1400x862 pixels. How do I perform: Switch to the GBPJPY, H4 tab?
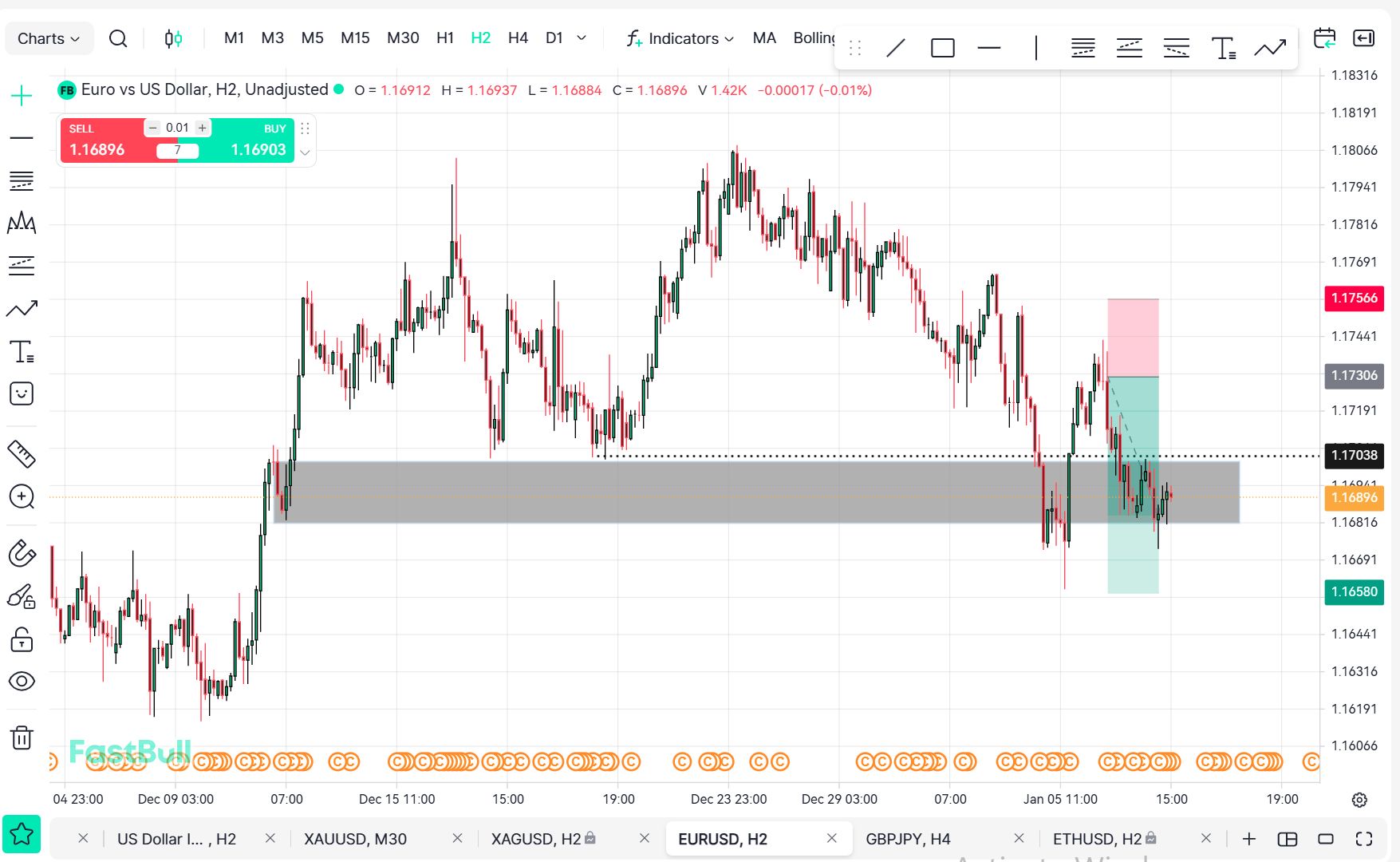(x=908, y=839)
